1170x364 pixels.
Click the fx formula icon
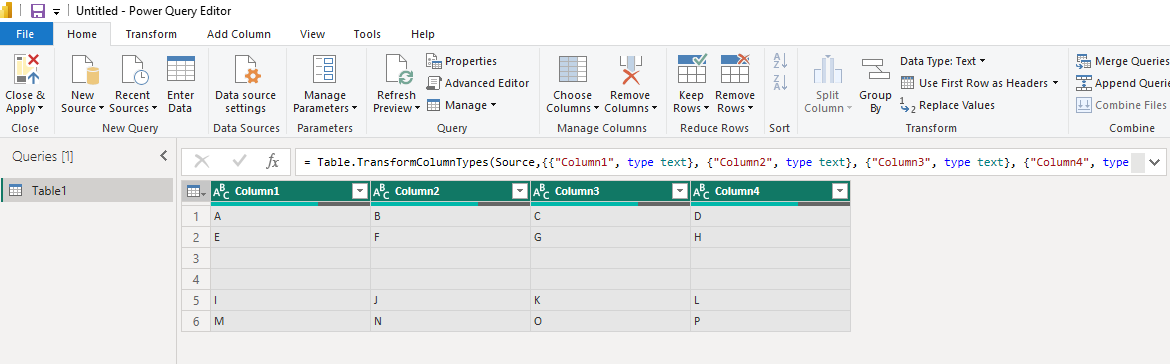pos(273,161)
